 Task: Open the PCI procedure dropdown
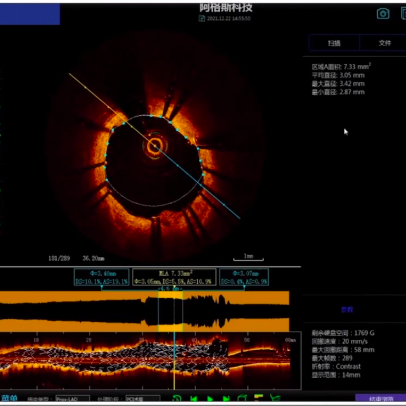[x=143, y=399]
